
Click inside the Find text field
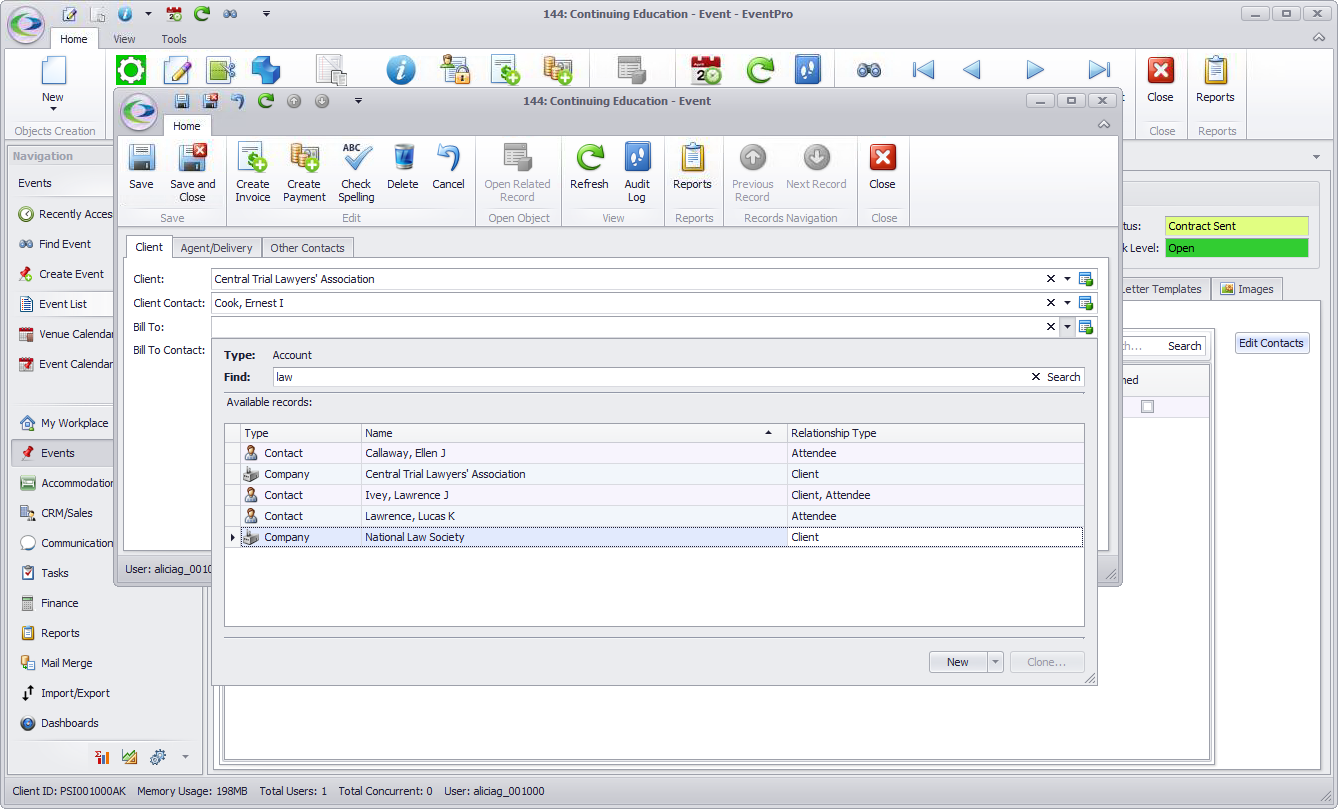tap(650, 377)
